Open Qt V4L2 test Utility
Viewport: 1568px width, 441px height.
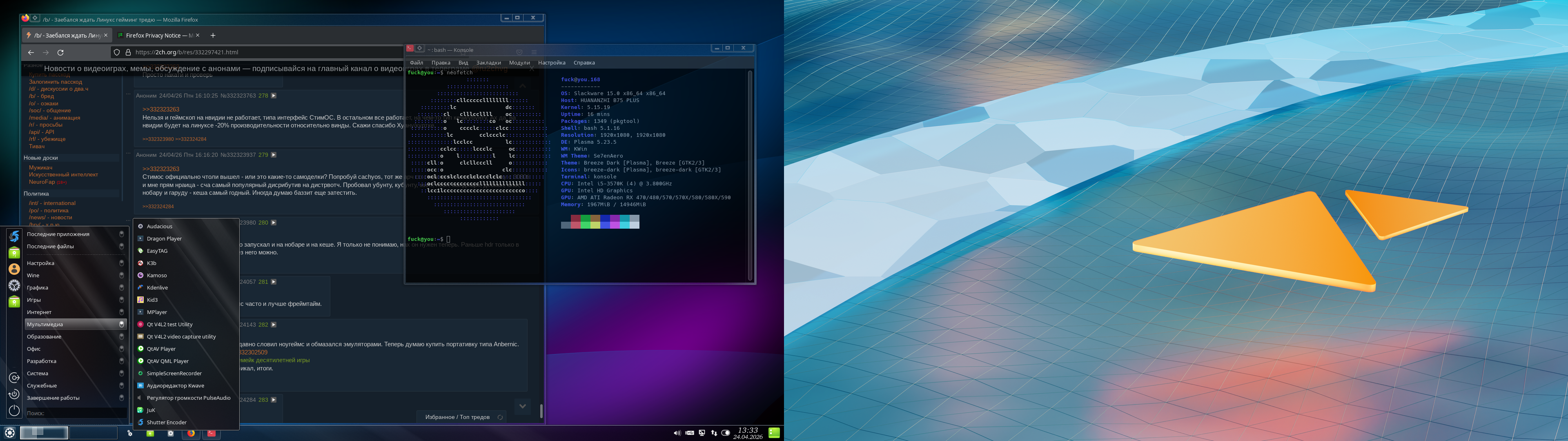coord(186,324)
